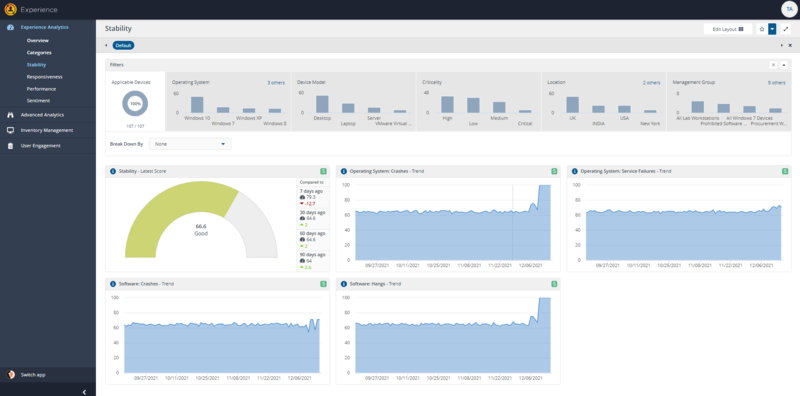Click the Inventory Management monitor icon
The width and height of the screenshot is (800, 396).
[x=10, y=130]
